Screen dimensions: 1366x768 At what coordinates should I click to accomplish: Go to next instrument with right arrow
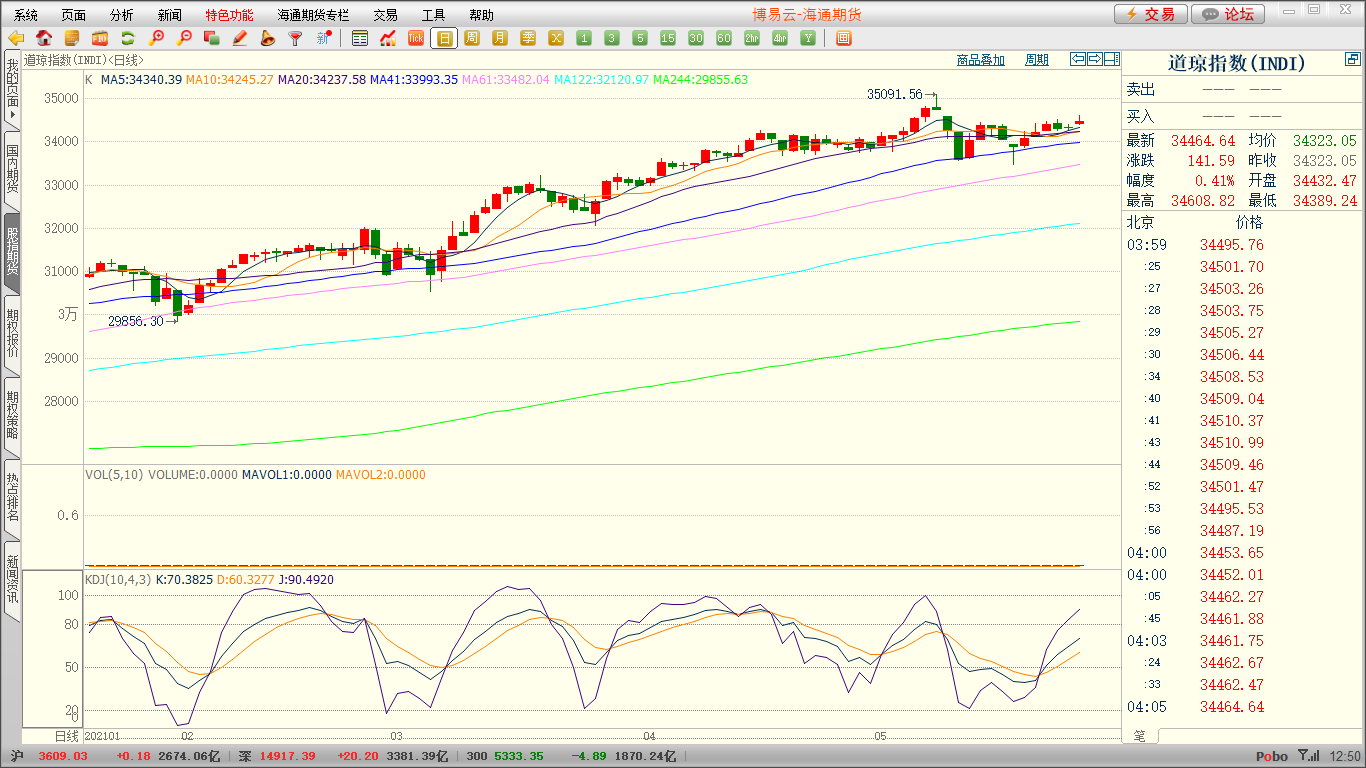click(1095, 59)
